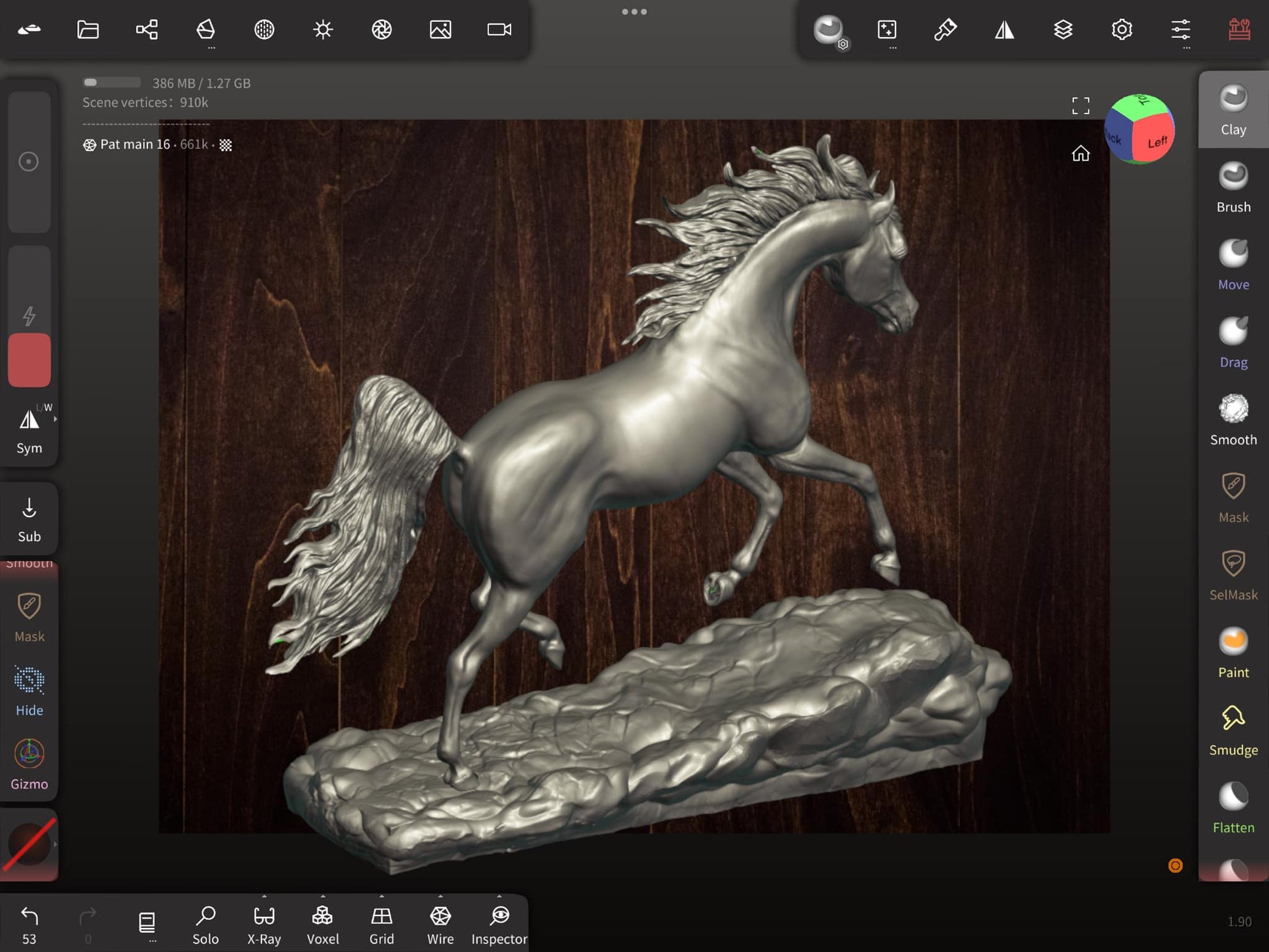Toggle X-Ray display mode

(x=264, y=924)
